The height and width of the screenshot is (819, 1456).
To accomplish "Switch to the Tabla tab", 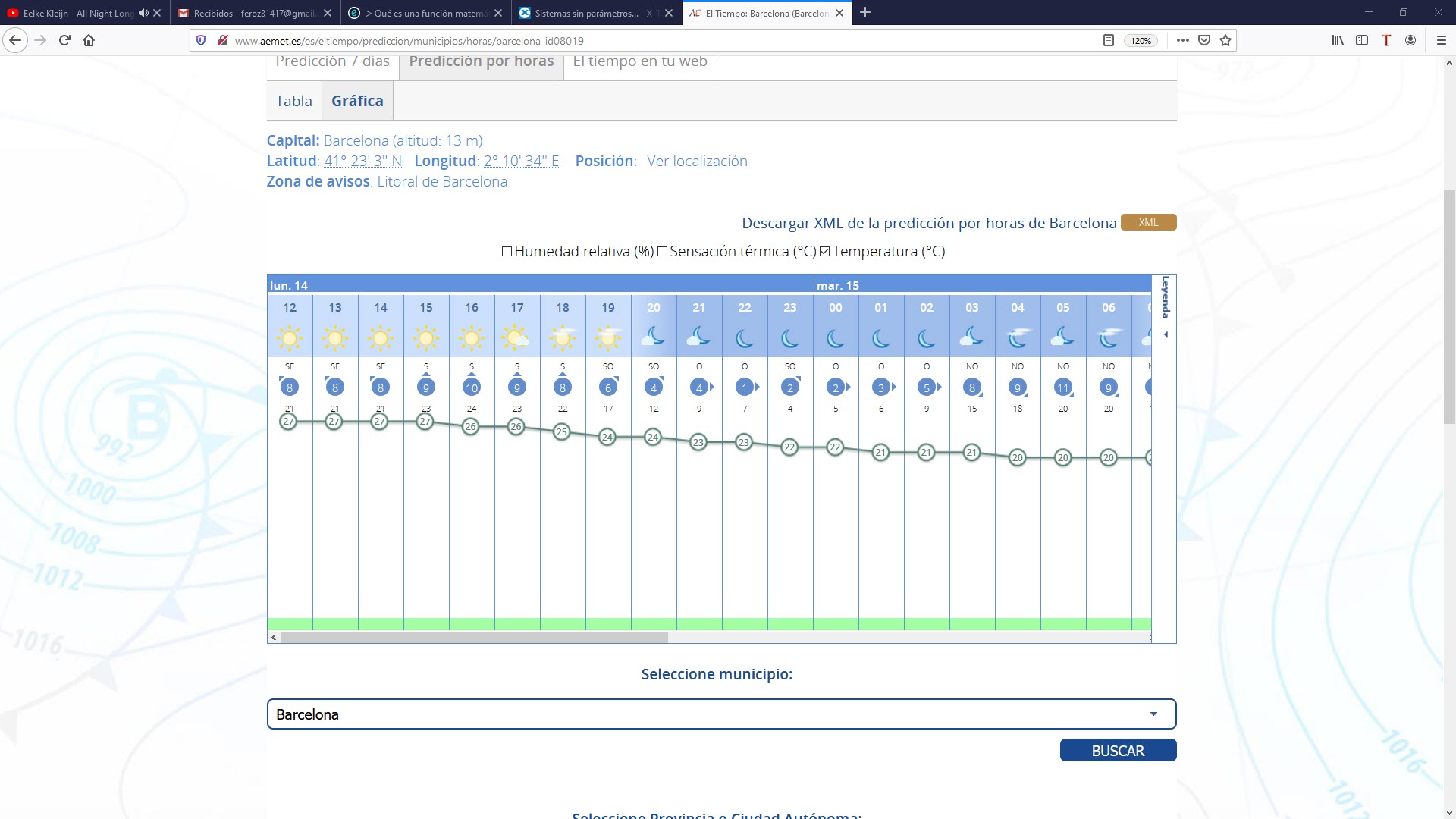I will click(x=293, y=101).
